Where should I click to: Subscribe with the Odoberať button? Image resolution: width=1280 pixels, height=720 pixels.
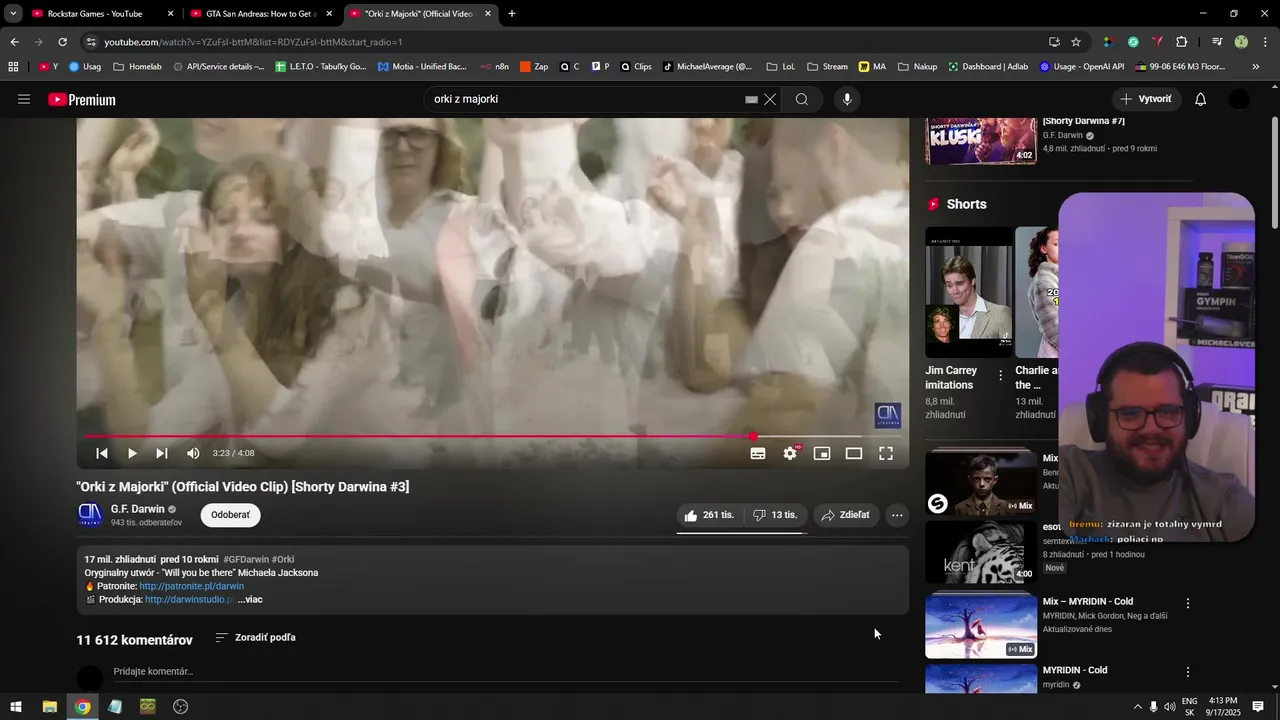point(230,515)
